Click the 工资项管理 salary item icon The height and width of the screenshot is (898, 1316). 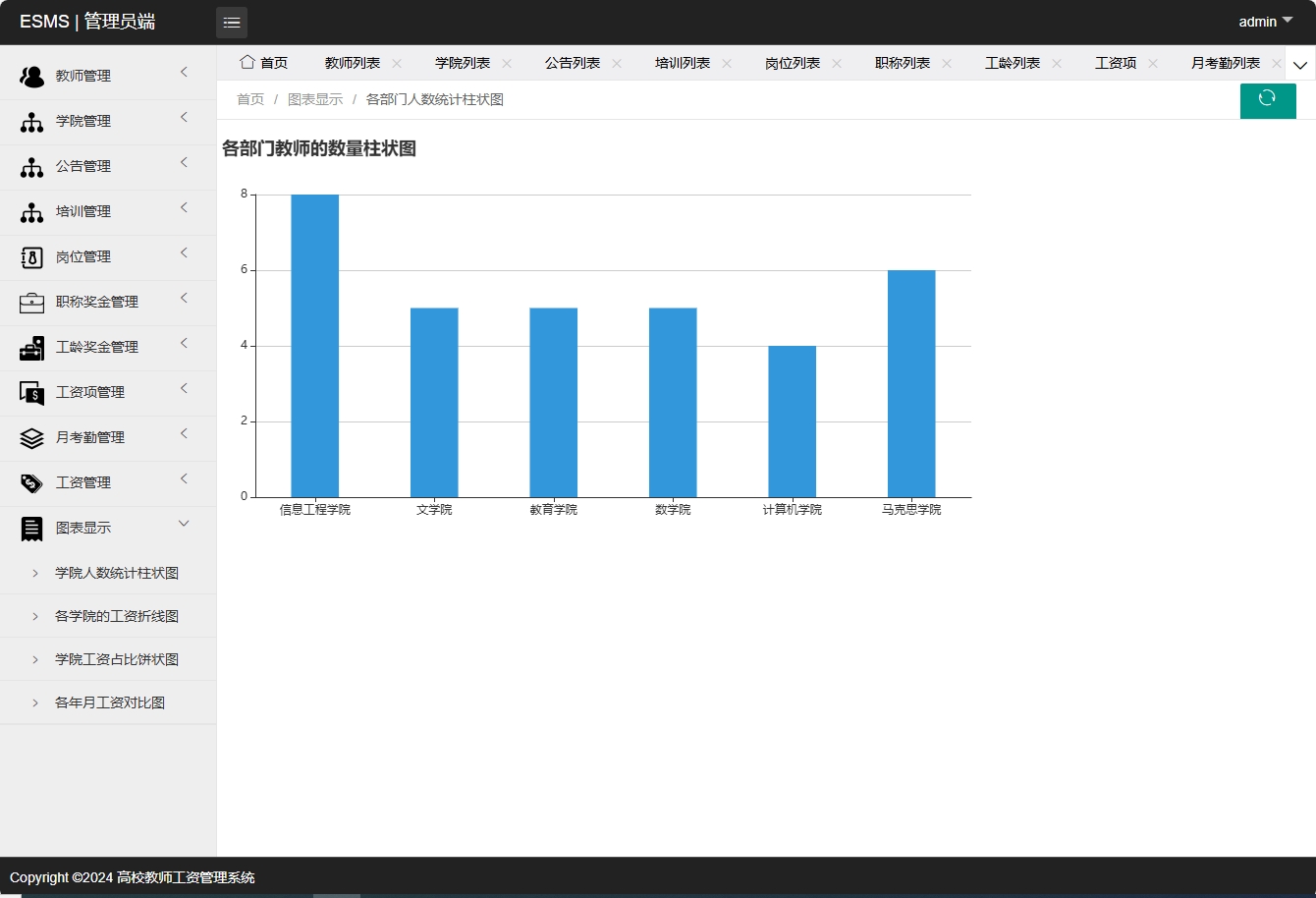coord(31,392)
